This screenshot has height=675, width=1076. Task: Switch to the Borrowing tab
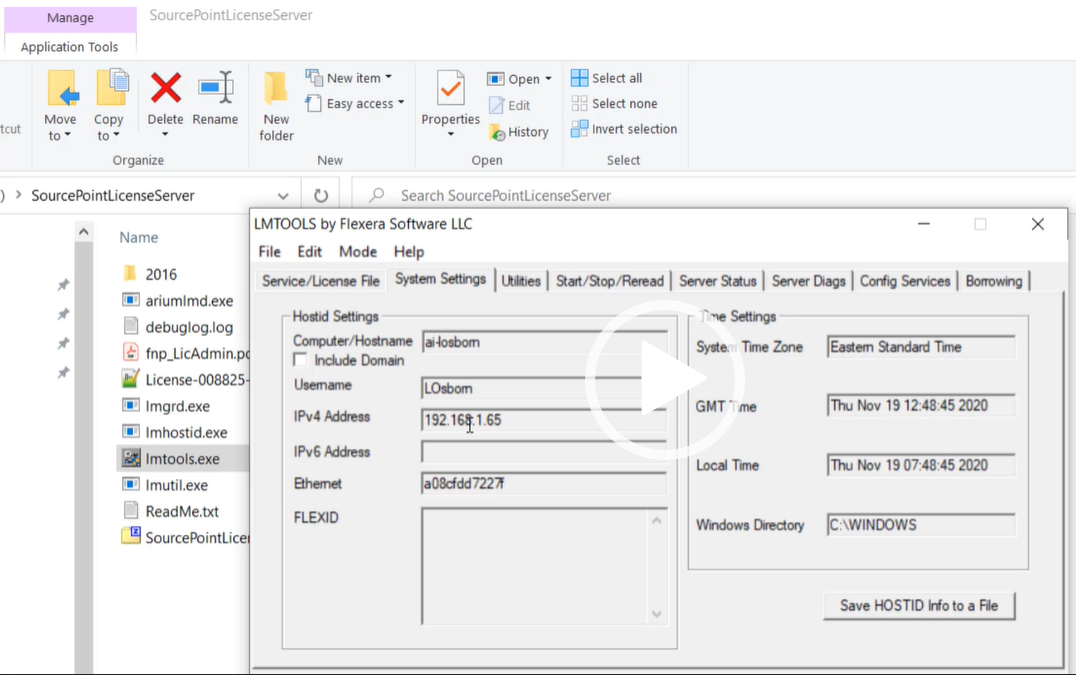pos(994,281)
